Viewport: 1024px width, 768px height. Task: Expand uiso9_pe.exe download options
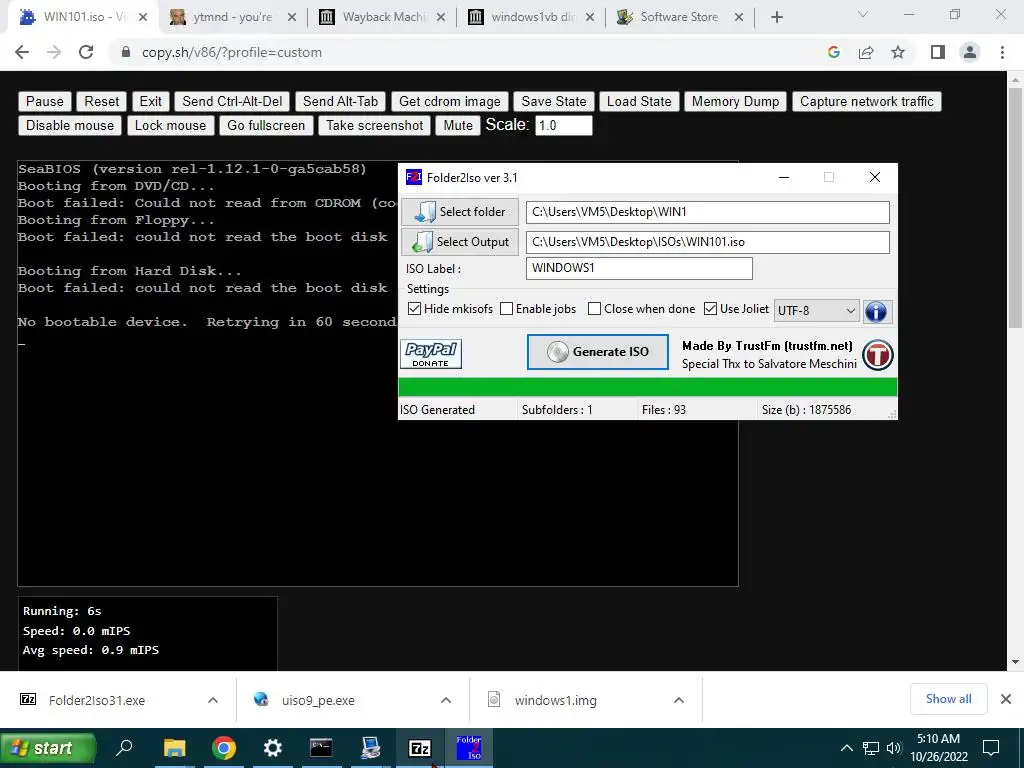[x=446, y=700]
